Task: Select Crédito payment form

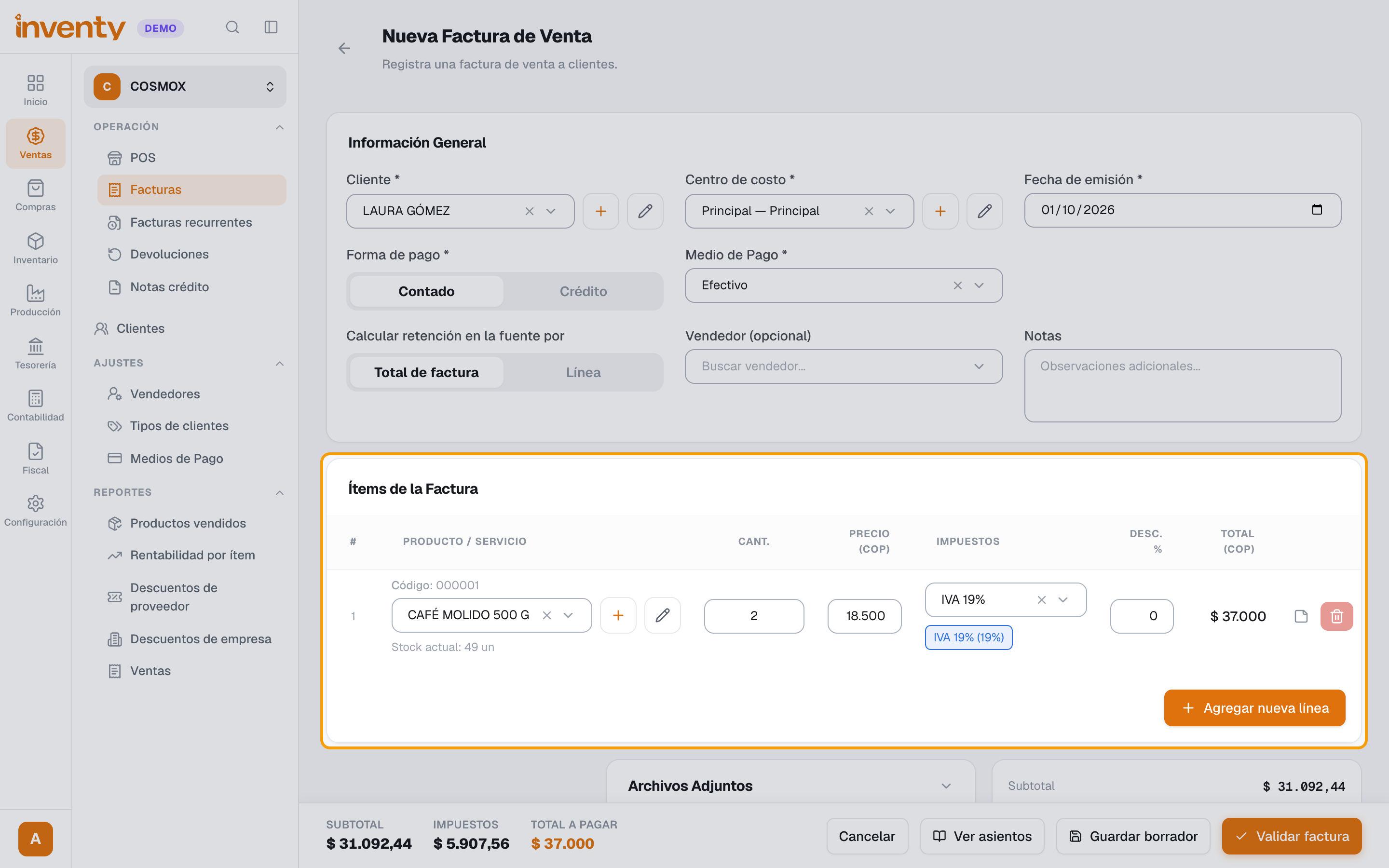Action: tap(583, 291)
